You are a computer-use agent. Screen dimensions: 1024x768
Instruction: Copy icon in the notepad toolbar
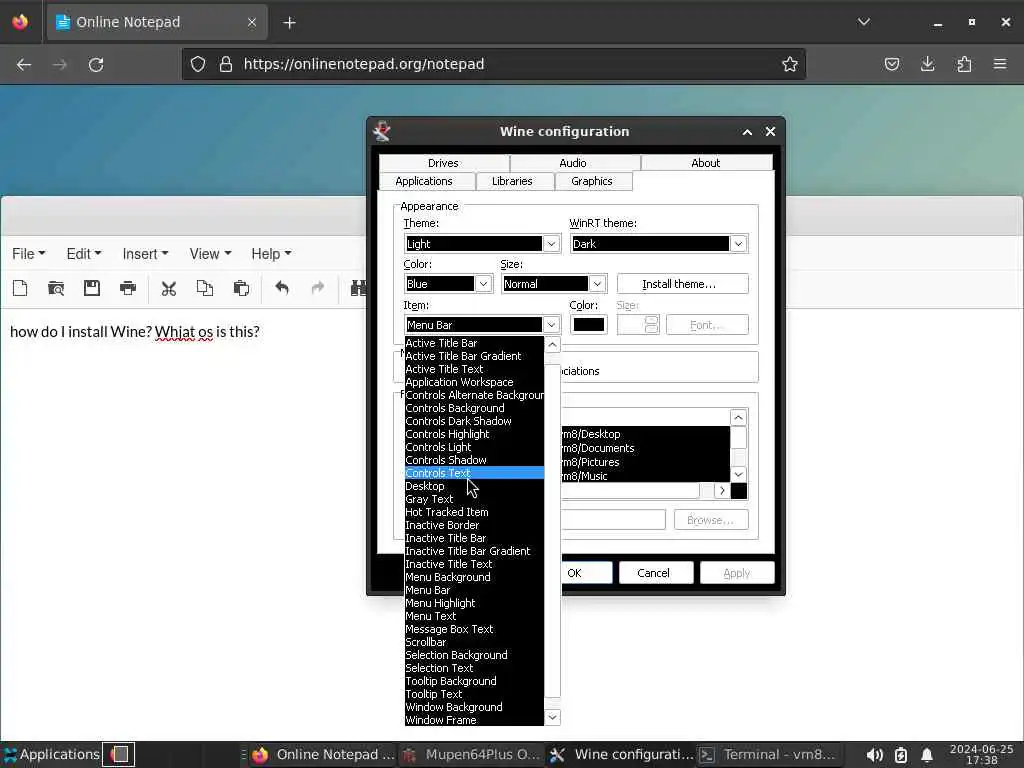click(205, 288)
